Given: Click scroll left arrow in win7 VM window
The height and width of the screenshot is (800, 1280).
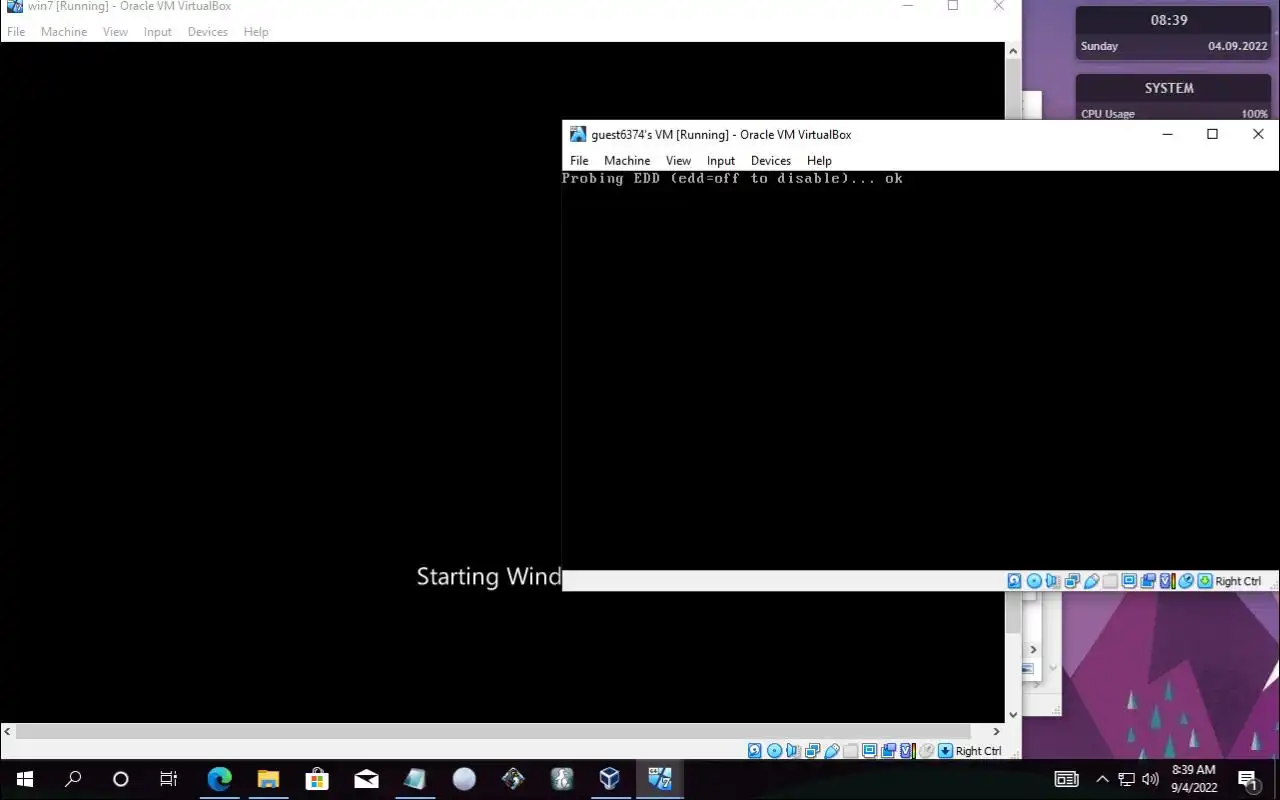Looking at the screenshot, I should [9, 732].
